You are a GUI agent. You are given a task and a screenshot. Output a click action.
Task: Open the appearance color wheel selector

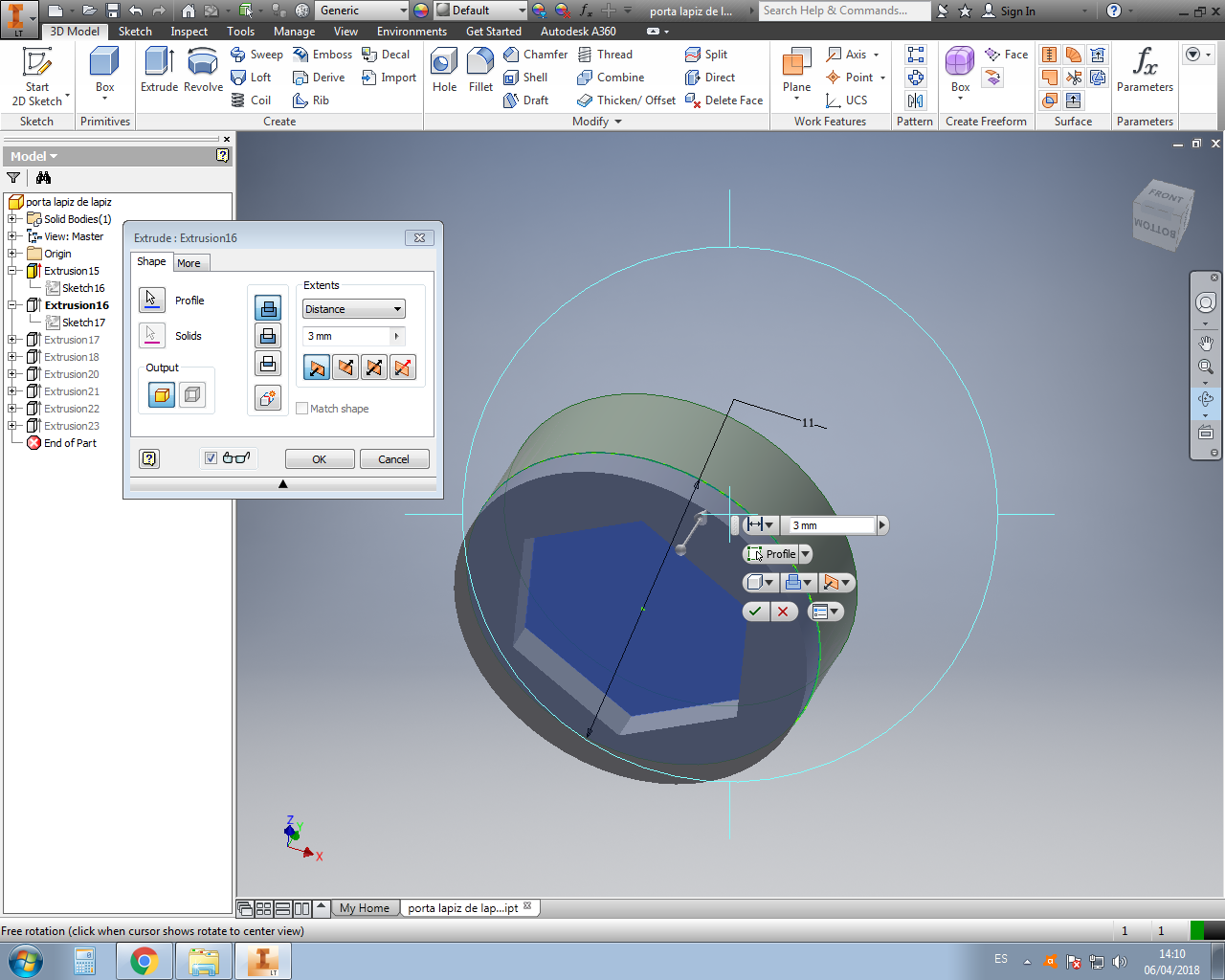(421, 11)
